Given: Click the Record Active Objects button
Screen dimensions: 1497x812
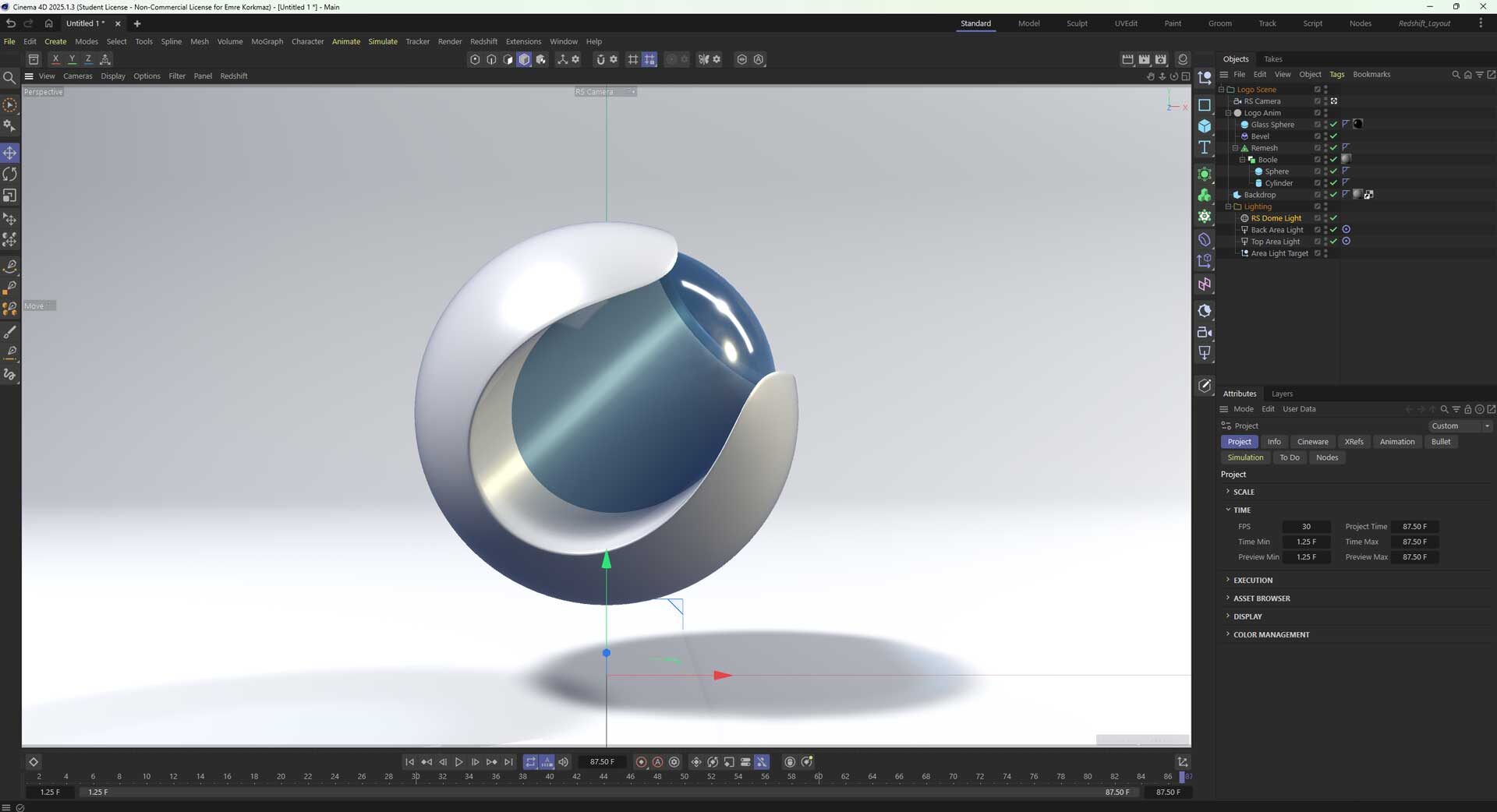Looking at the screenshot, I should [x=642, y=762].
